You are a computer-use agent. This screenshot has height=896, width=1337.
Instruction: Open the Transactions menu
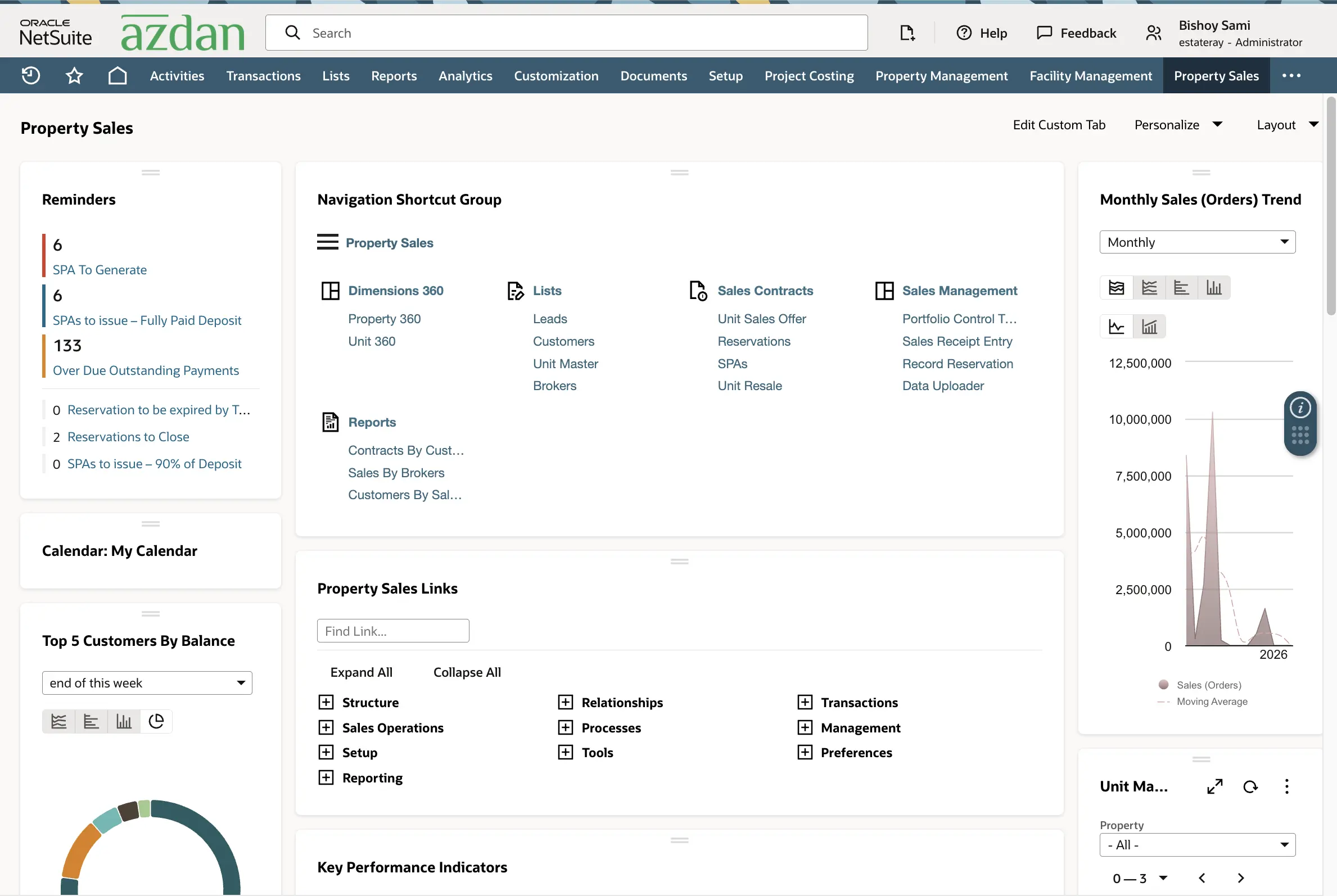tap(264, 75)
